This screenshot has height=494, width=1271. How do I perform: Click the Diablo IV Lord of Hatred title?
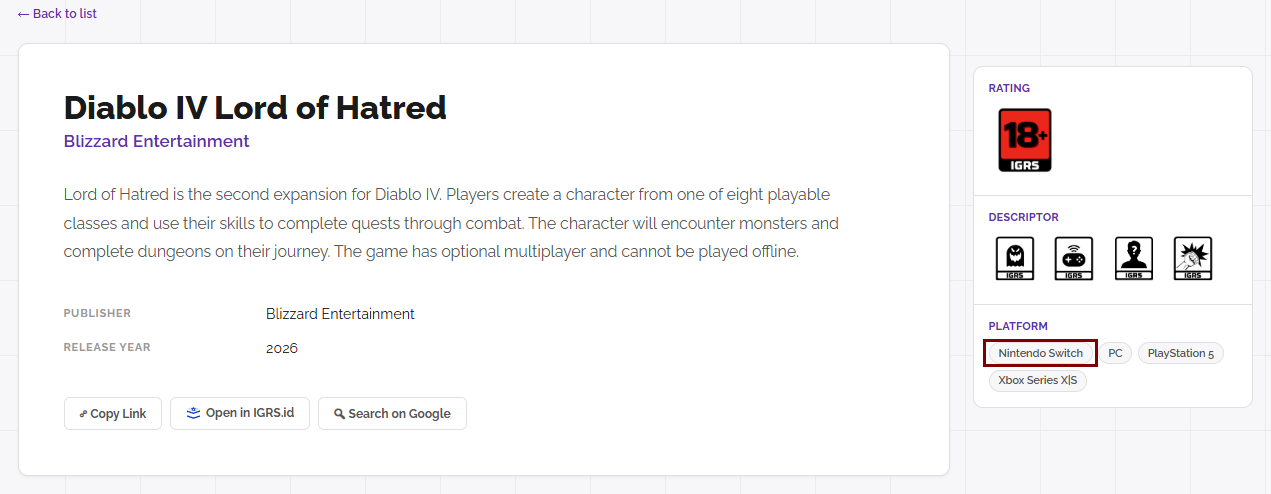[255, 107]
